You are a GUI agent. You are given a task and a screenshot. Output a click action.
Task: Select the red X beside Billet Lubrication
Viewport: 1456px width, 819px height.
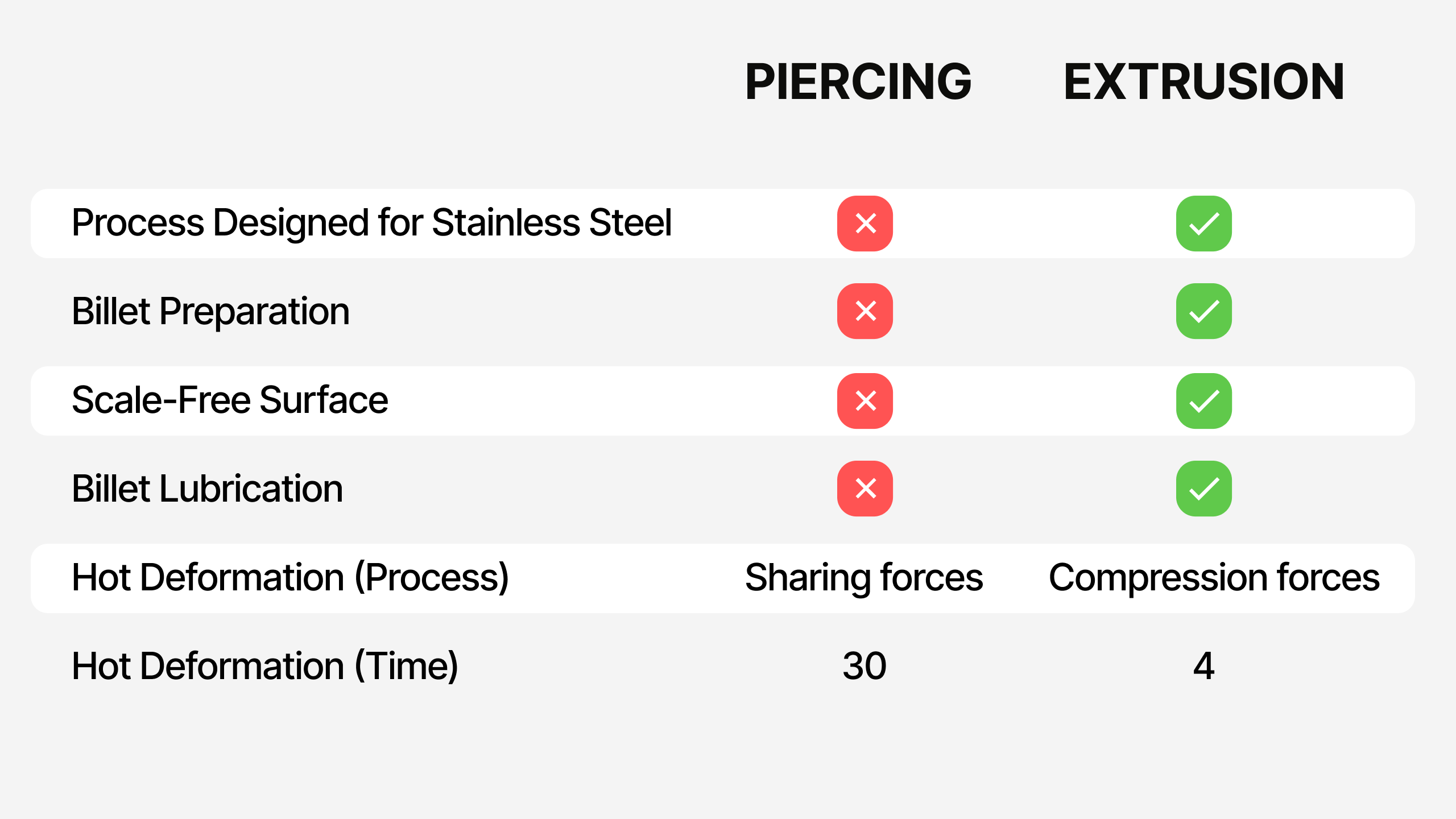click(864, 489)
